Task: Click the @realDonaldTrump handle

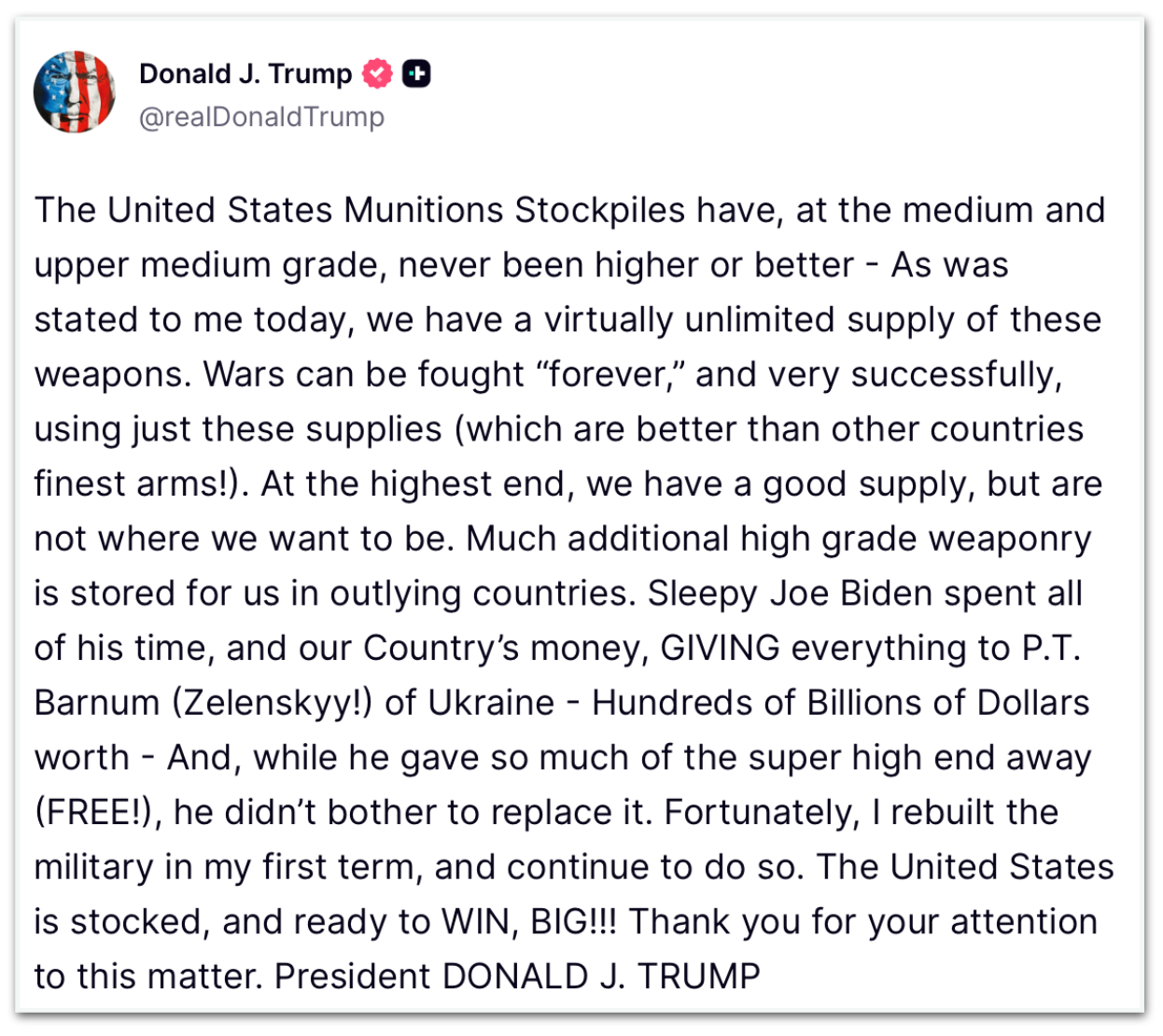Action: (x=261, y=117)
